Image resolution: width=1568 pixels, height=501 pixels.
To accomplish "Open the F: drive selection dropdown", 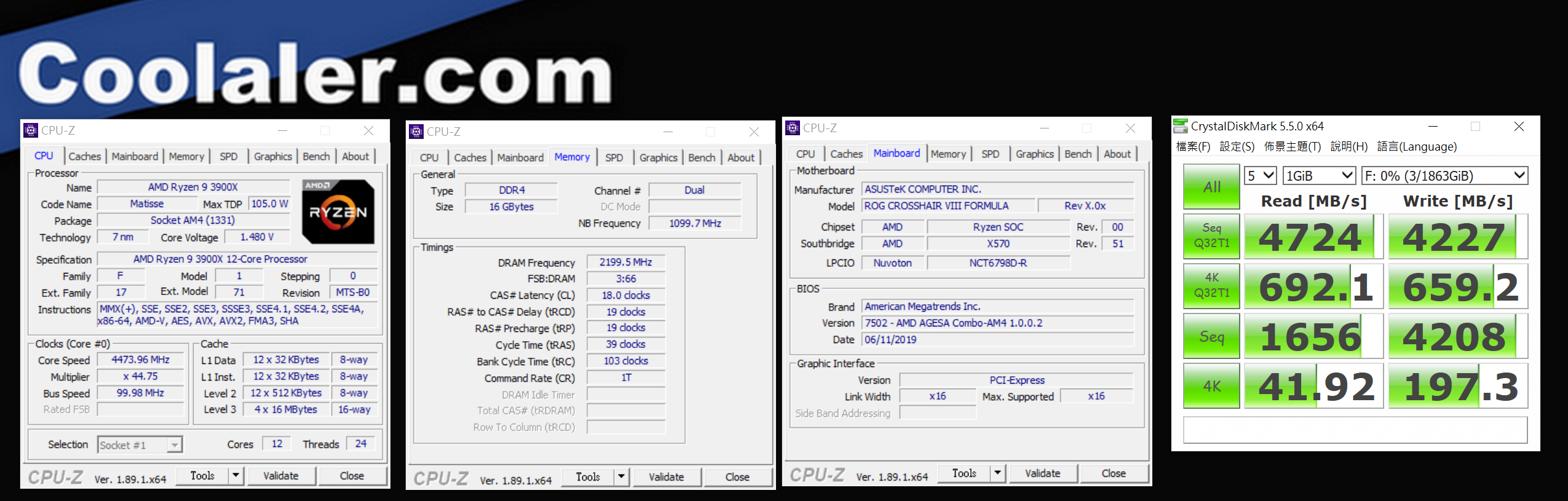I will 1444,176.
